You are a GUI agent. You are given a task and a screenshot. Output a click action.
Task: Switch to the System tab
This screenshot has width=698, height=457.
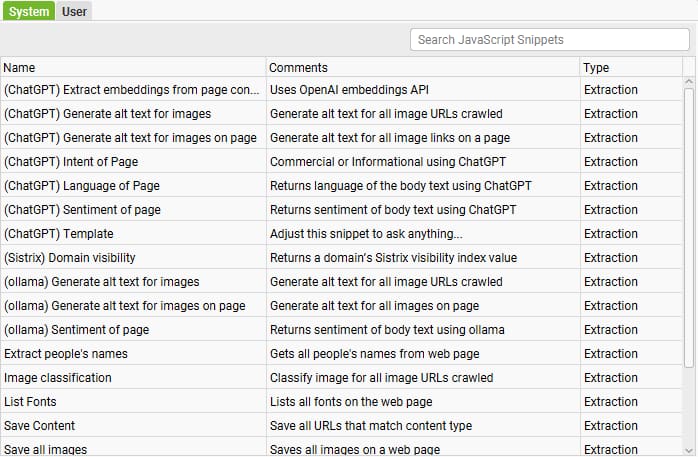pyautogui.click(x=28, y=11)
